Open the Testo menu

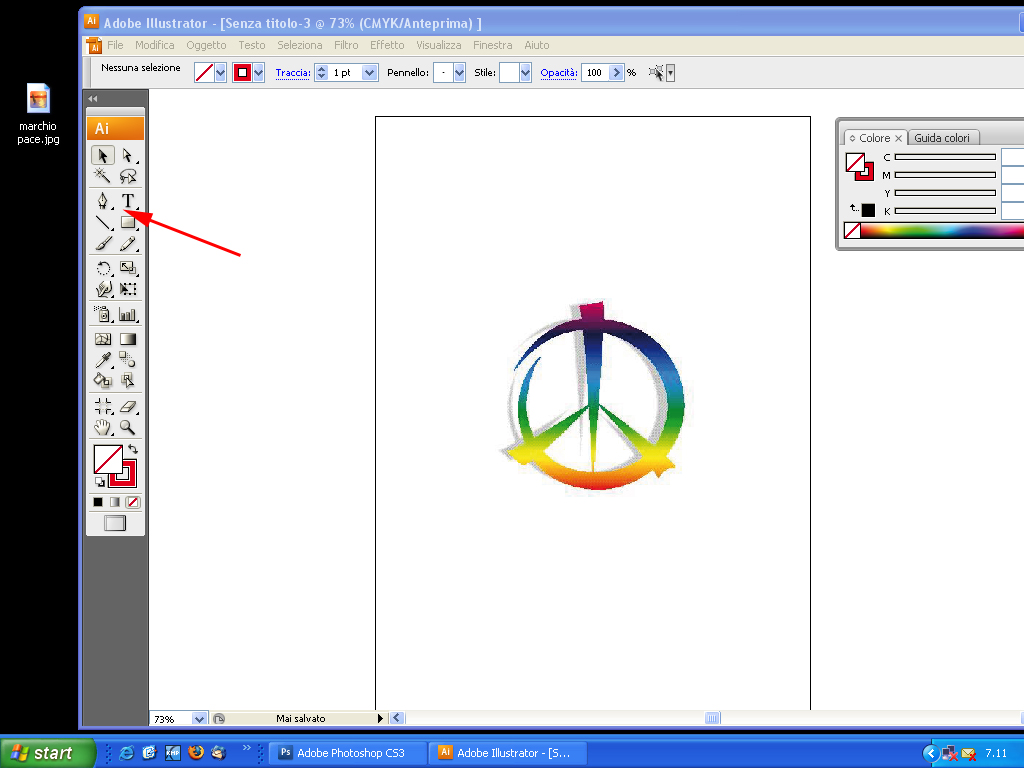pos(251,45)
